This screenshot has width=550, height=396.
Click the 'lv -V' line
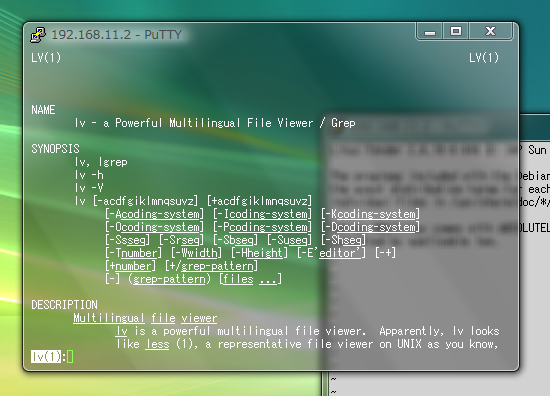pyautogui.click(x=89, y=188)
